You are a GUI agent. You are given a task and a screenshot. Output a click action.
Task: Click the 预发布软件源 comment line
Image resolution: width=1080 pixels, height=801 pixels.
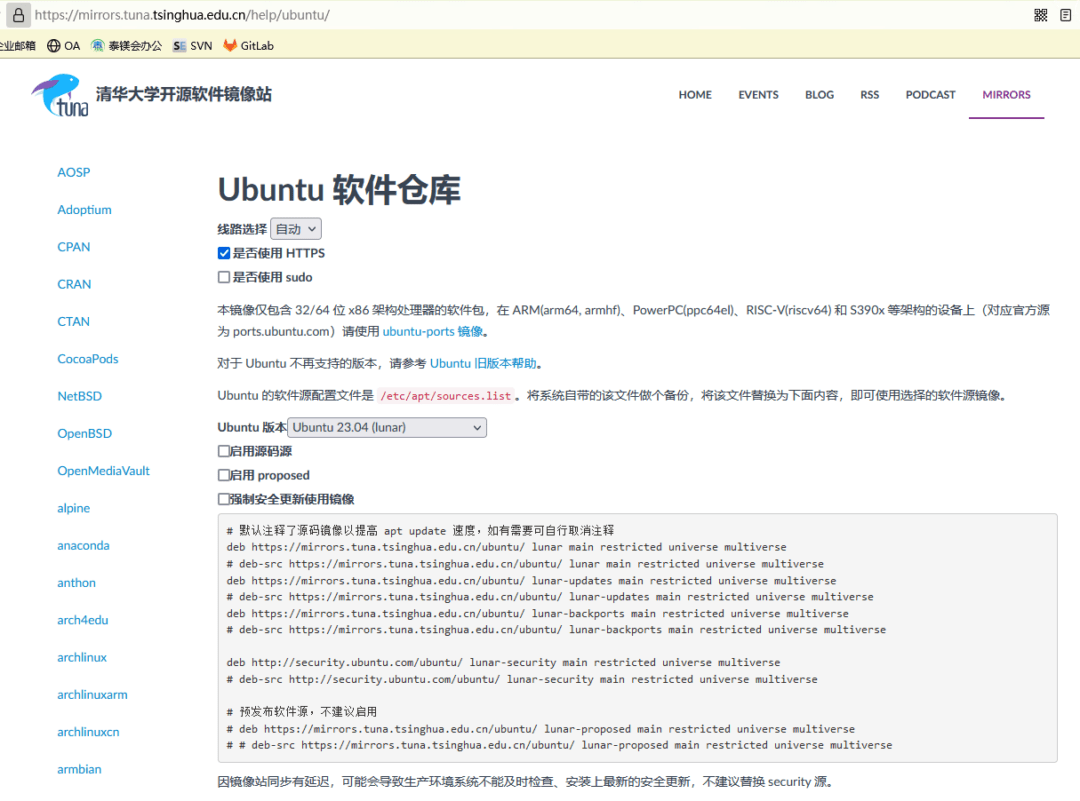(302, 711)
